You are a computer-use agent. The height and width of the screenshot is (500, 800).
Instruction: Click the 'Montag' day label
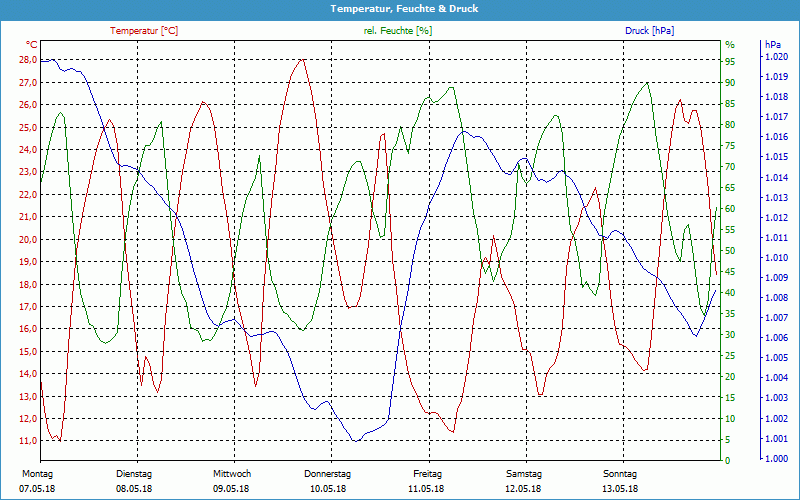click(x=37, y=474)
